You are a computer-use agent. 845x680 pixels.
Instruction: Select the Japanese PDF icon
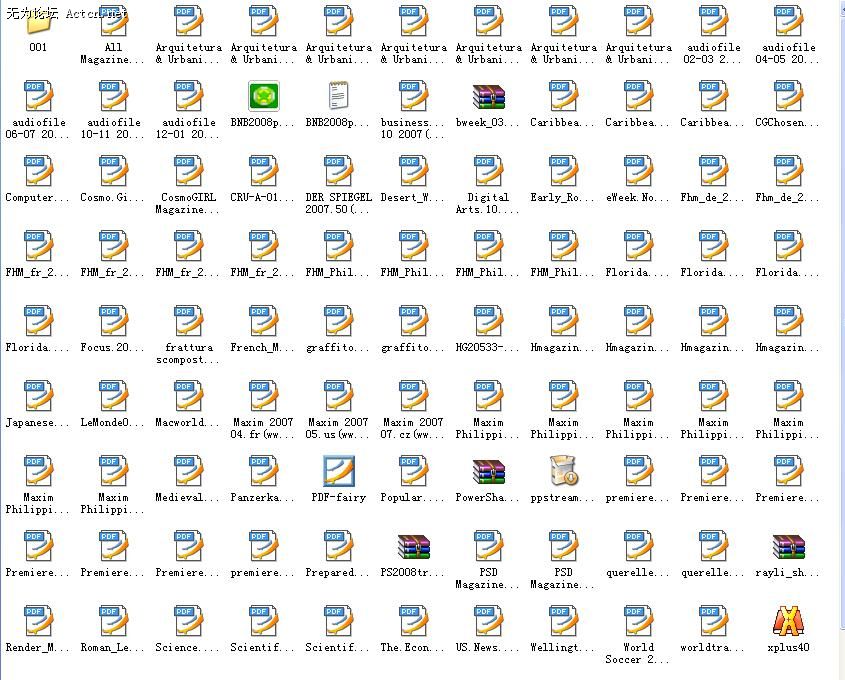pos(38,395)
